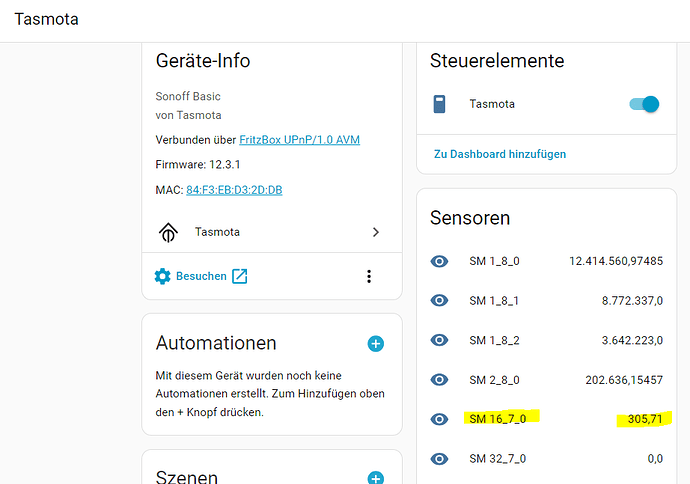Open the SM 1_8_1 sensor entry
Screen dimensions: 690x484
(x=546, y=301)
